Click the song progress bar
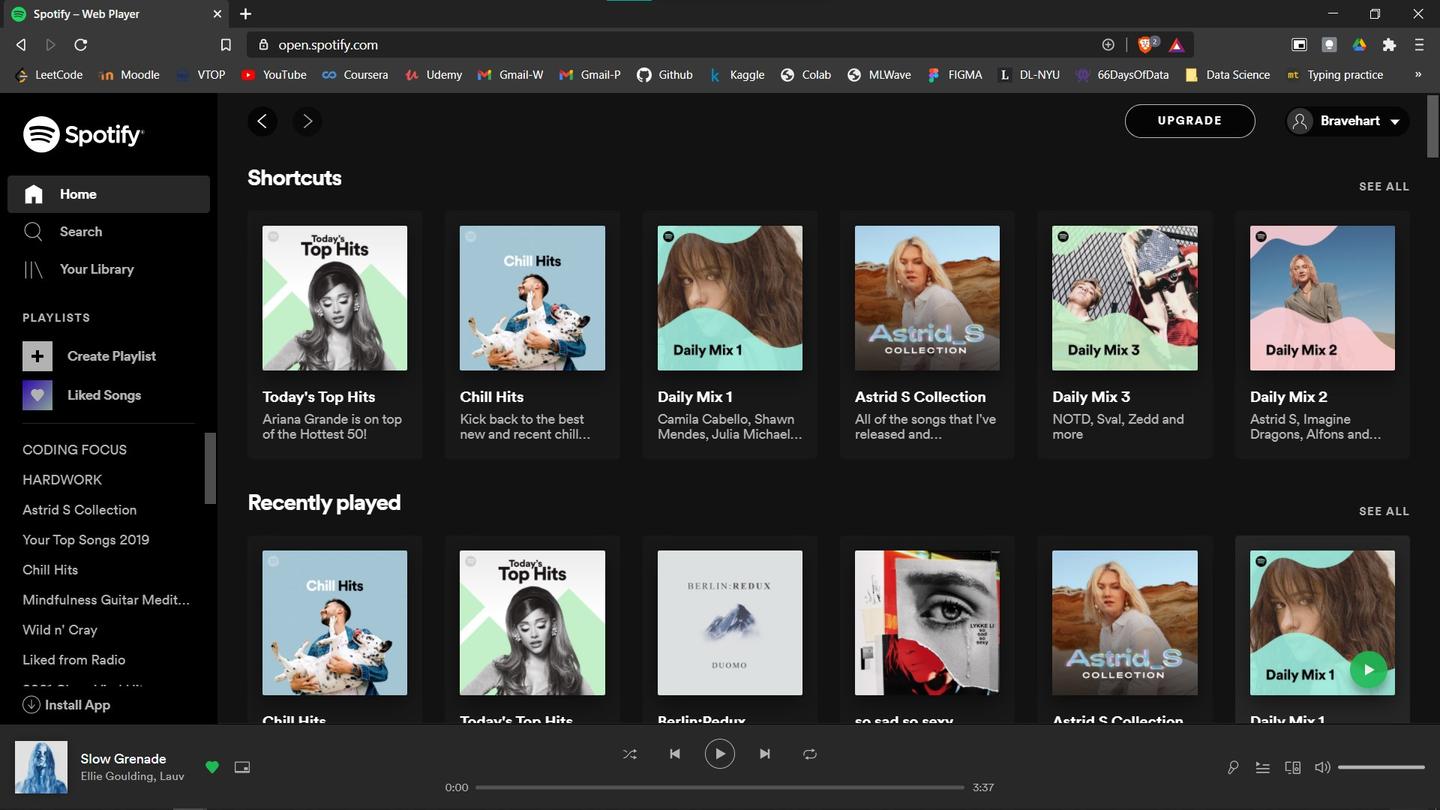This screenshot has width=1440, height=810. click(x=720, y=788)
